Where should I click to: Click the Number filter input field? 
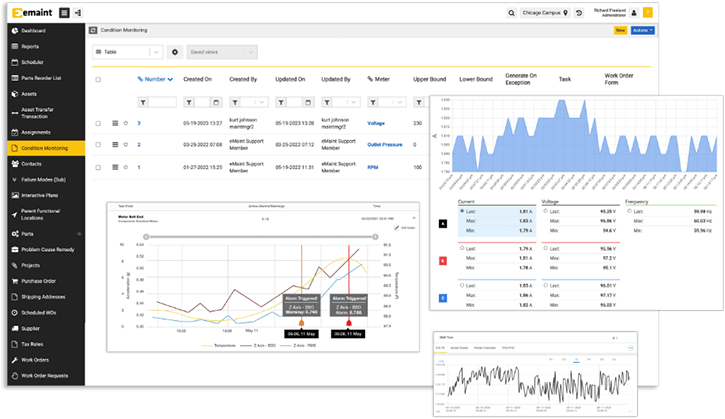pos(162,102)
